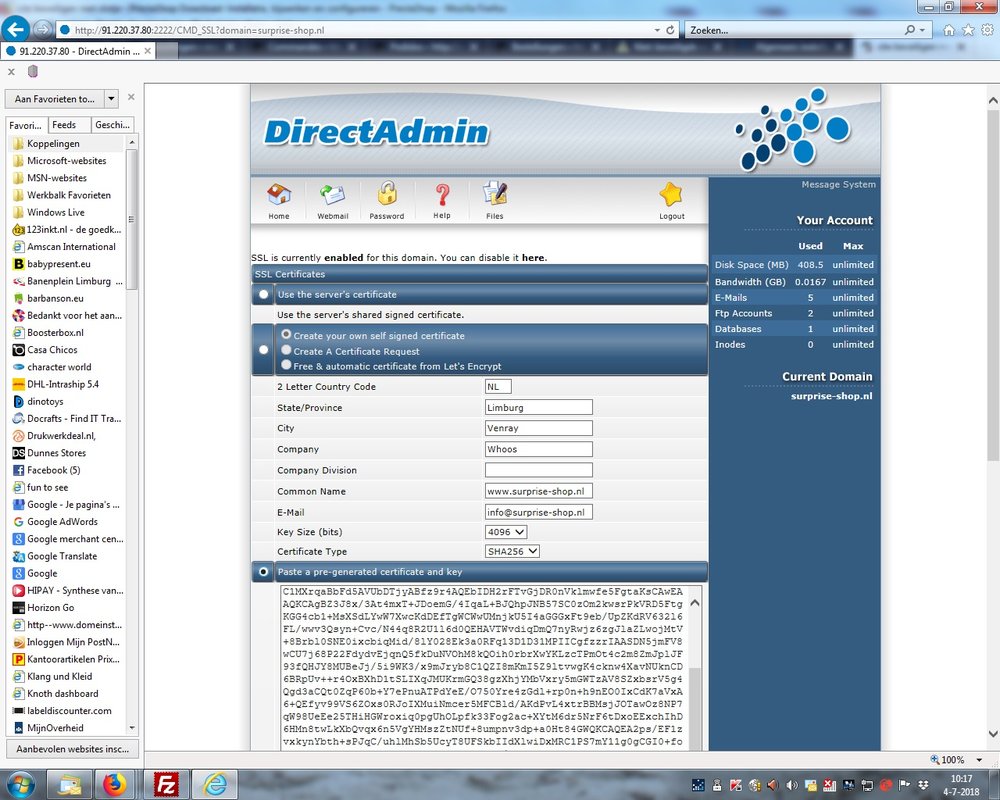Click the 'here' link to disable SSL
The width and height of the screenshot is (1000, 800).
[x=533, y=258]
